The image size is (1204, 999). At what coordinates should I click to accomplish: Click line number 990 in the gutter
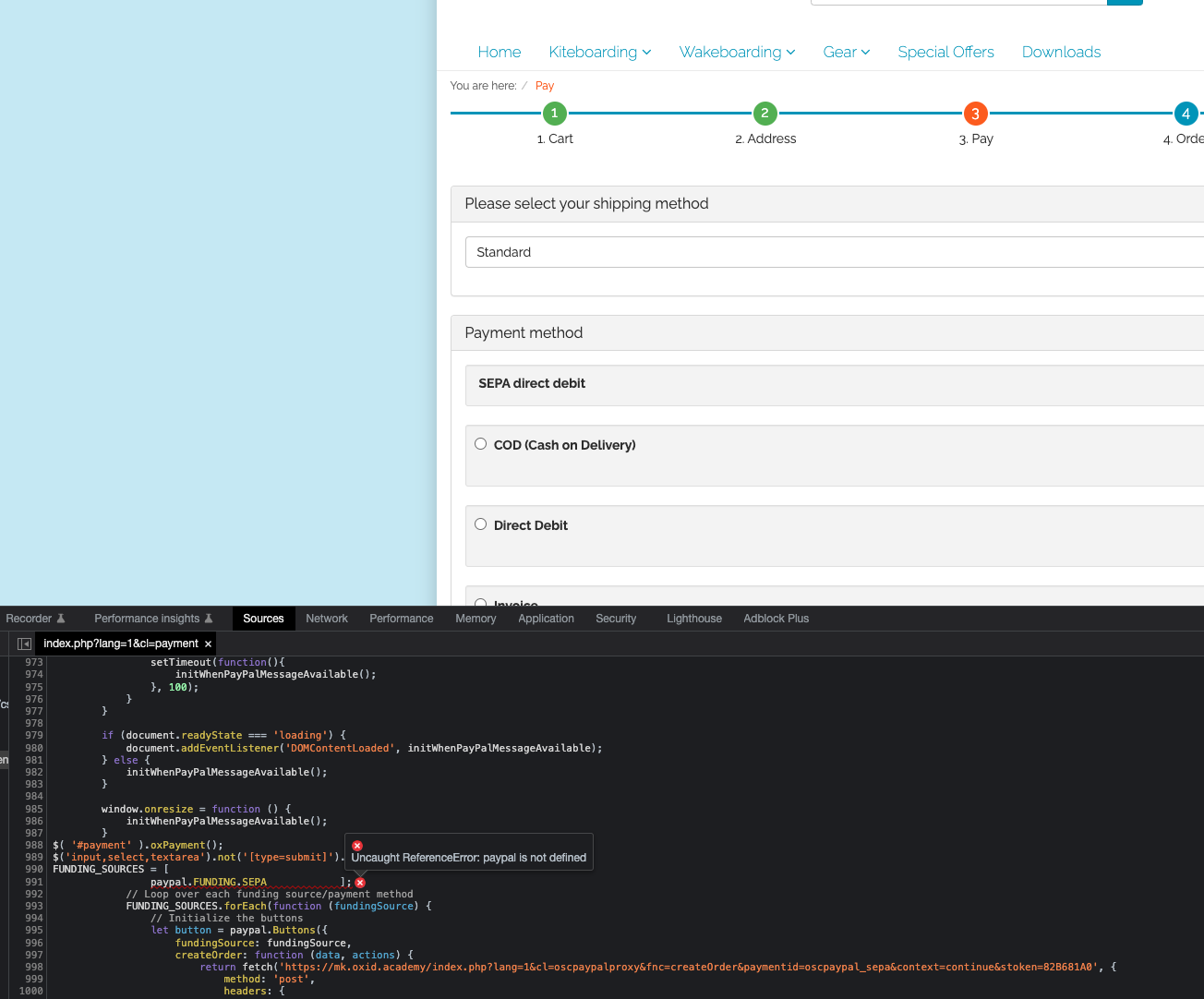(x=33, y=870)
